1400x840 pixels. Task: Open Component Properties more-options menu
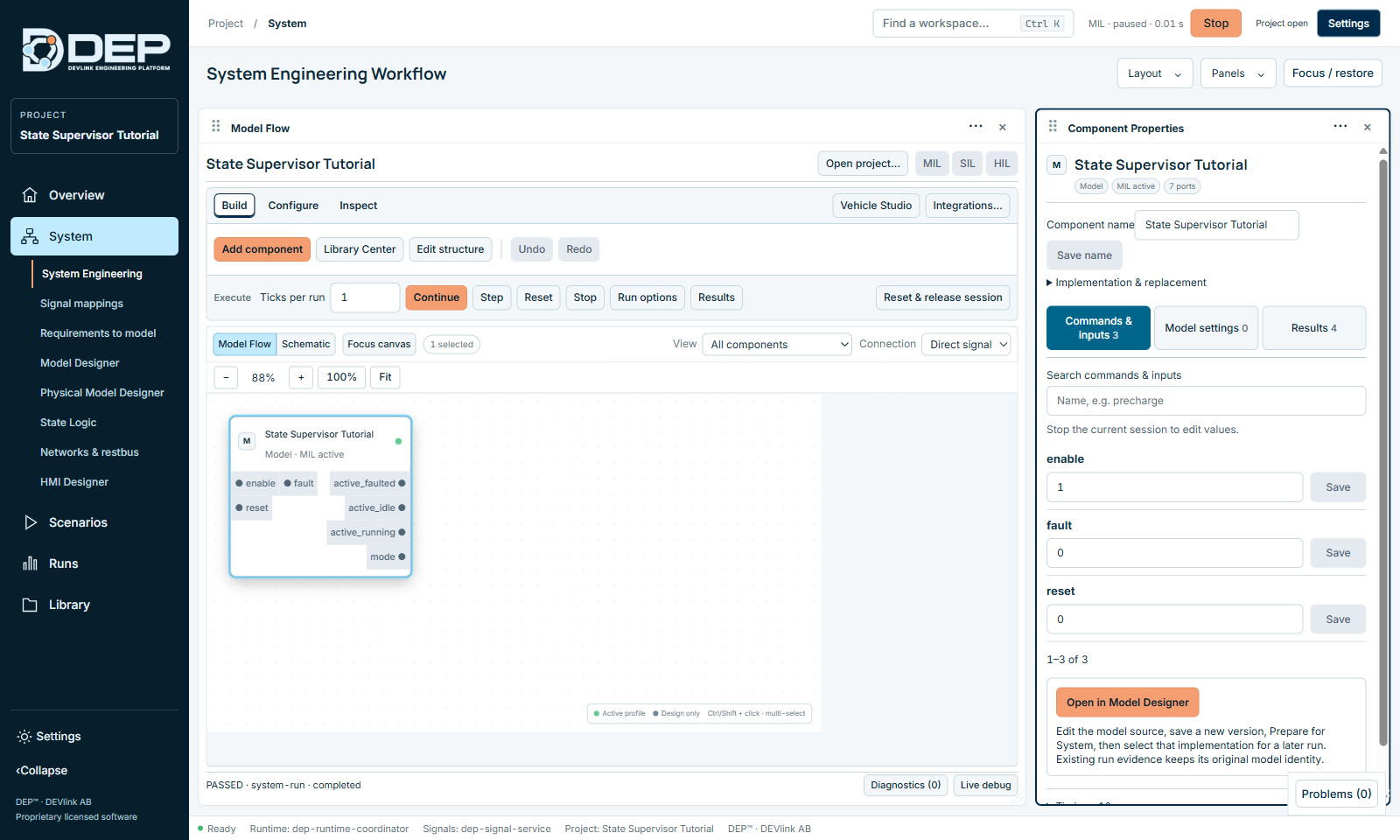pos(1340,127)
